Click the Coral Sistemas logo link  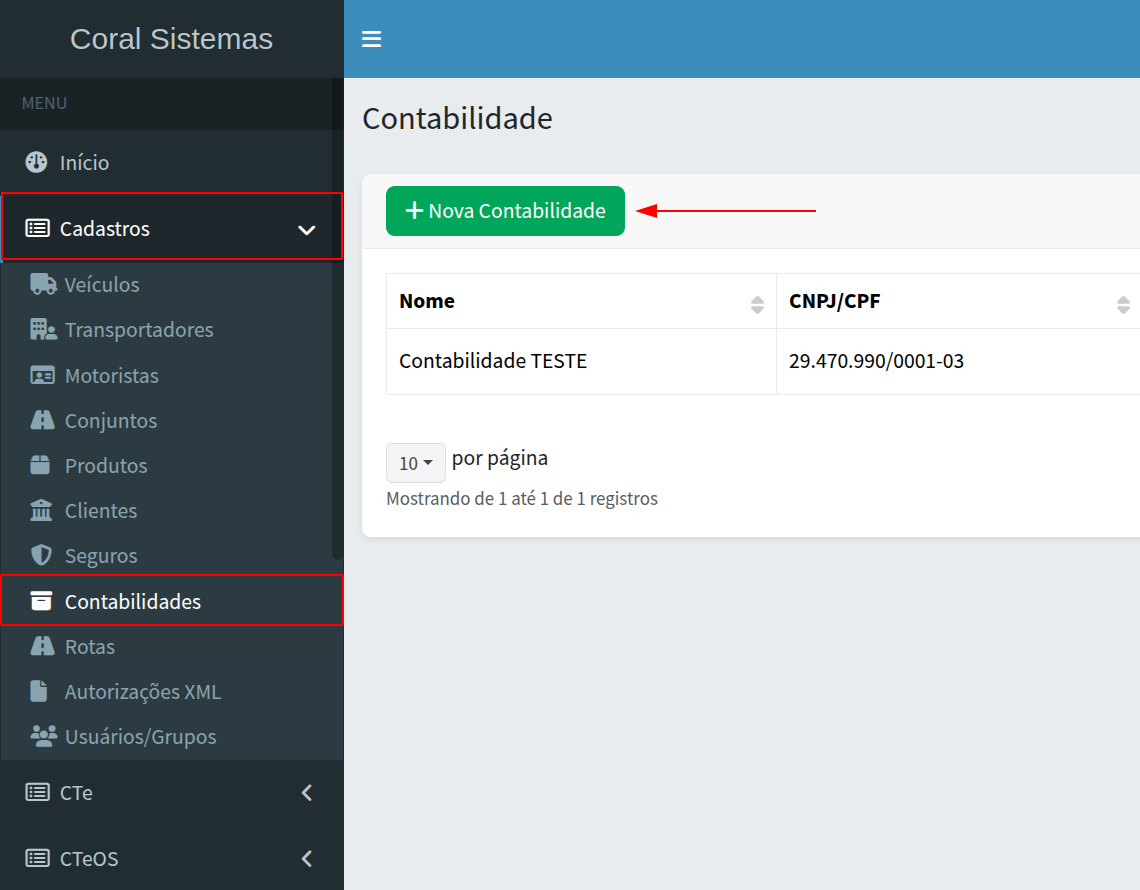tap(171, 39)
